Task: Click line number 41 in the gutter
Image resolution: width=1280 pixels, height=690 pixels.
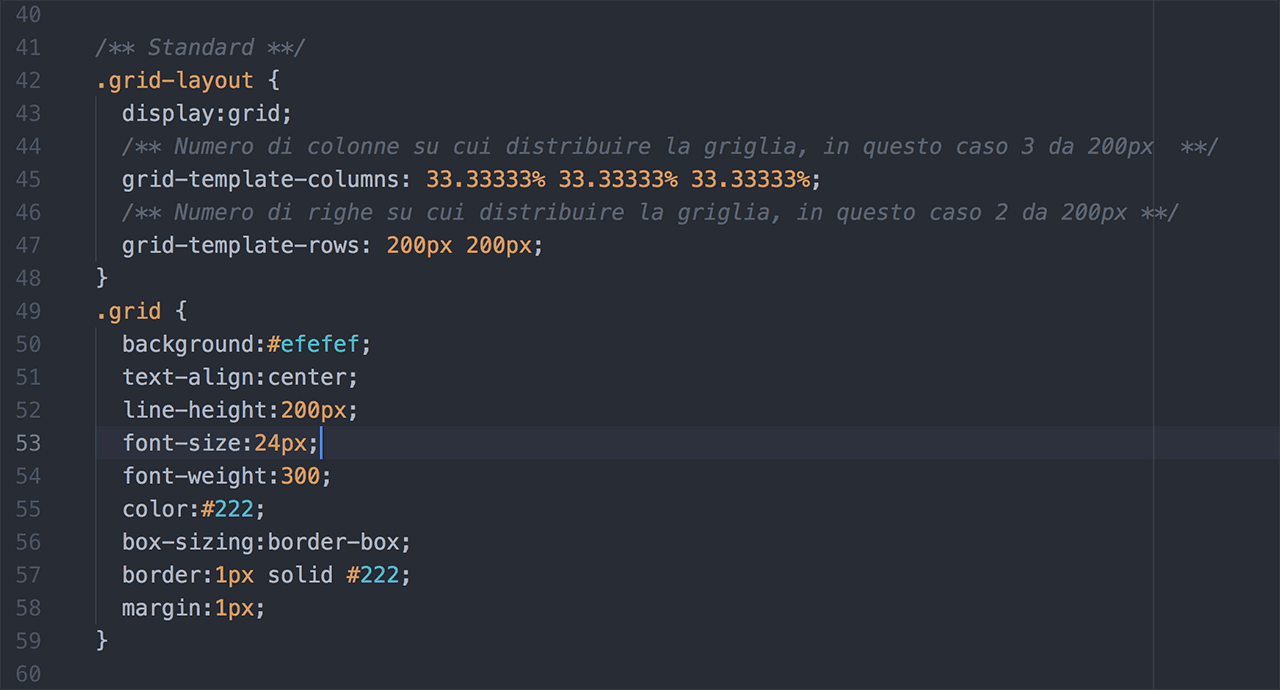Action: [x=29, y=47]
